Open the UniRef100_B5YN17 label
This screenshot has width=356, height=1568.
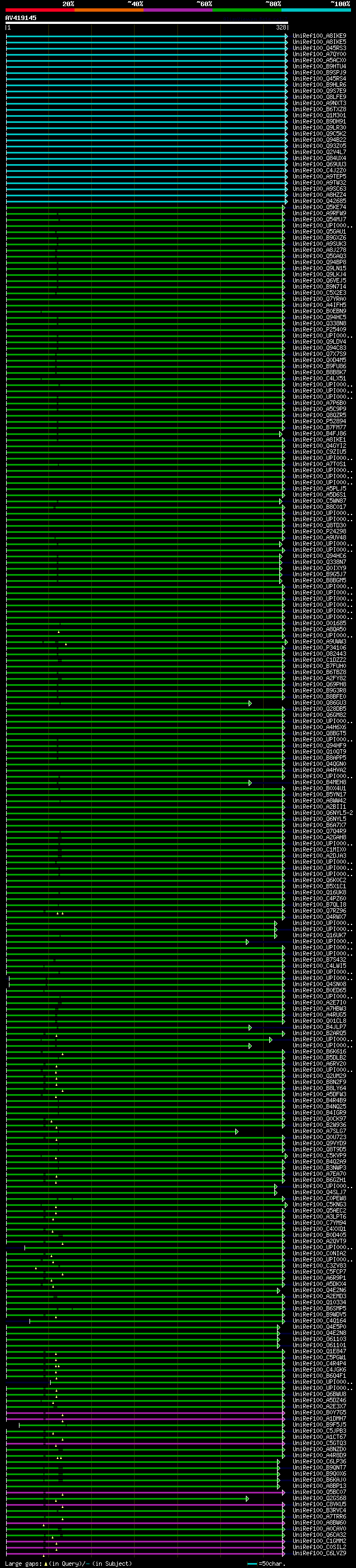(x=319, y=795)
